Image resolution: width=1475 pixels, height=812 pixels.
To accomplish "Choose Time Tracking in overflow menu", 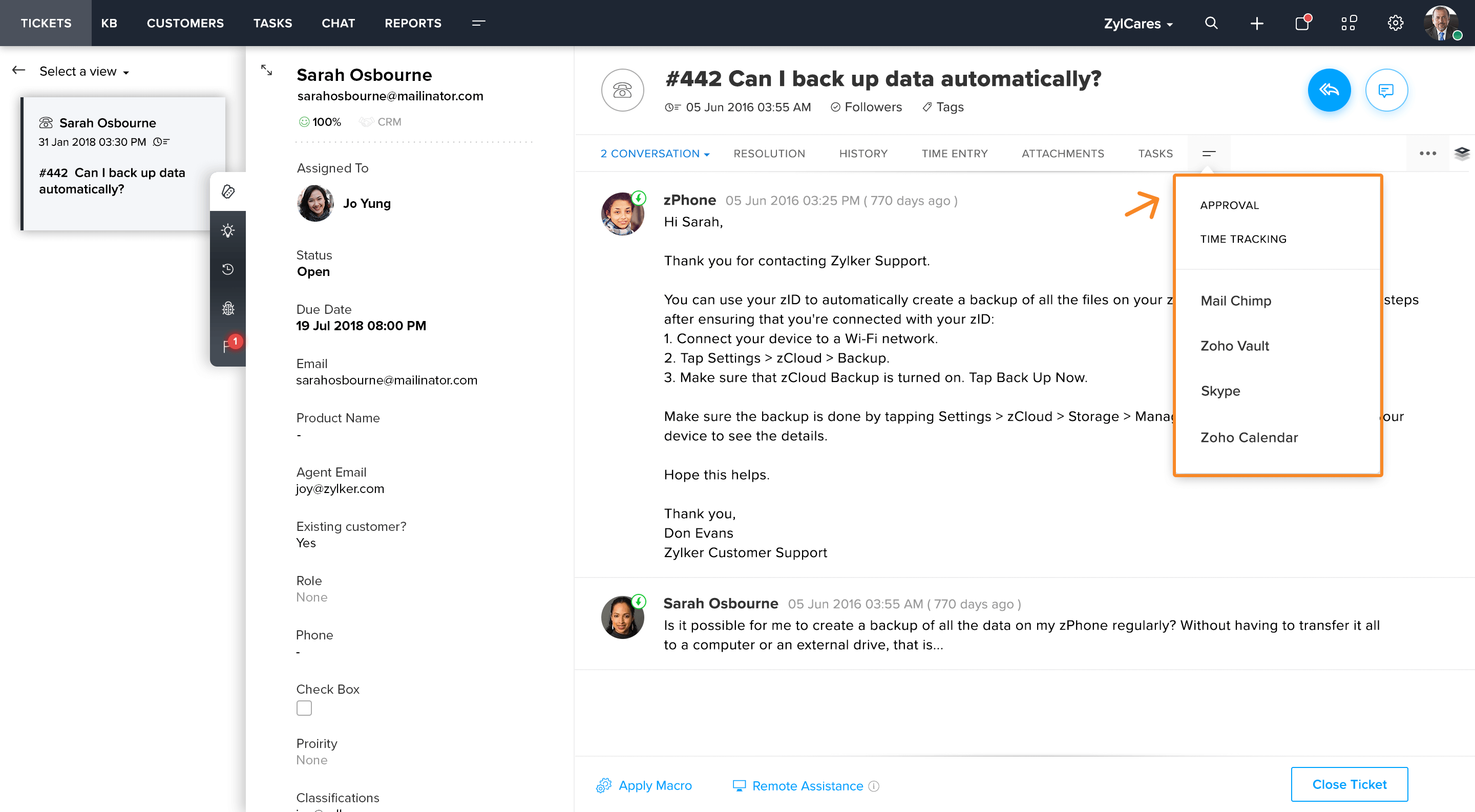I will (1243, 239).
